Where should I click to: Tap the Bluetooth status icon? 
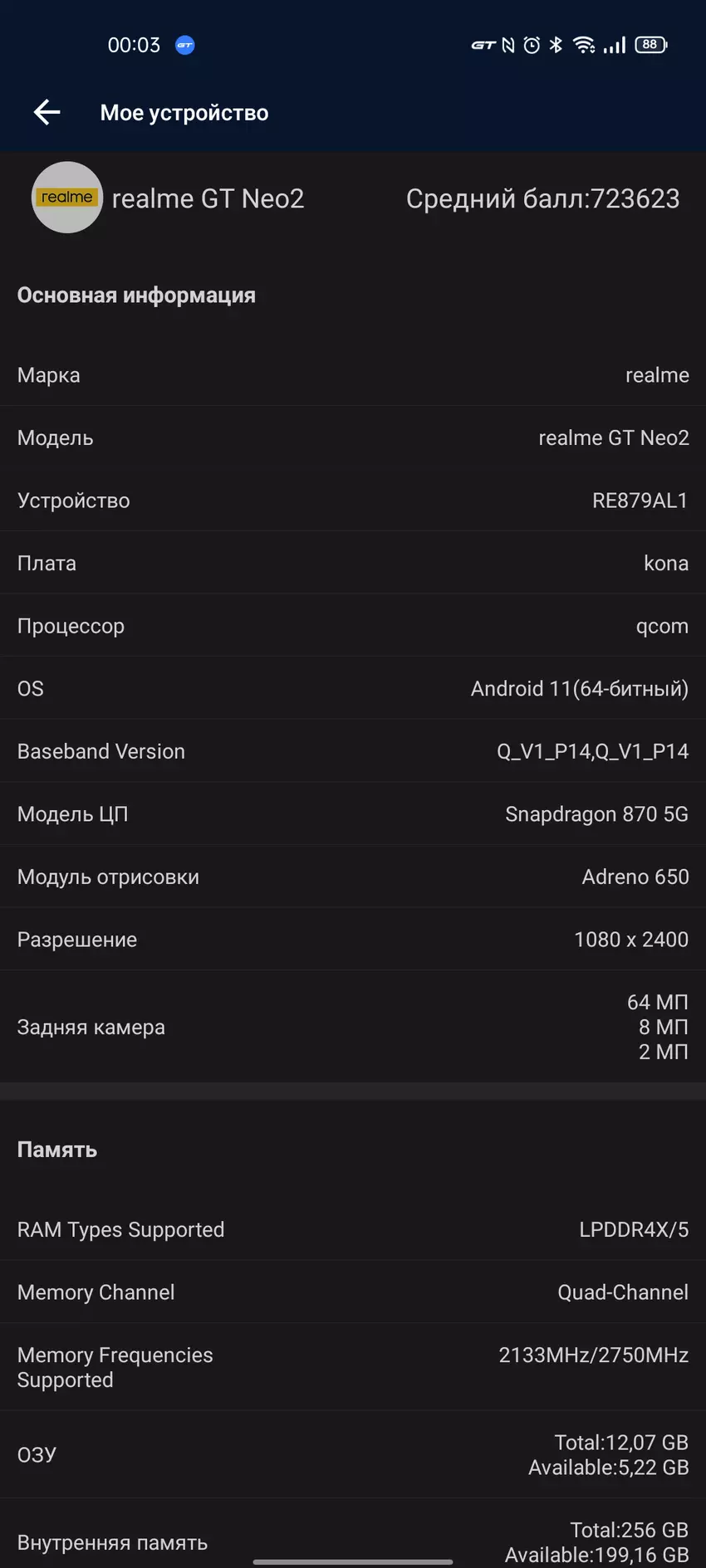(x=556, y=46)
